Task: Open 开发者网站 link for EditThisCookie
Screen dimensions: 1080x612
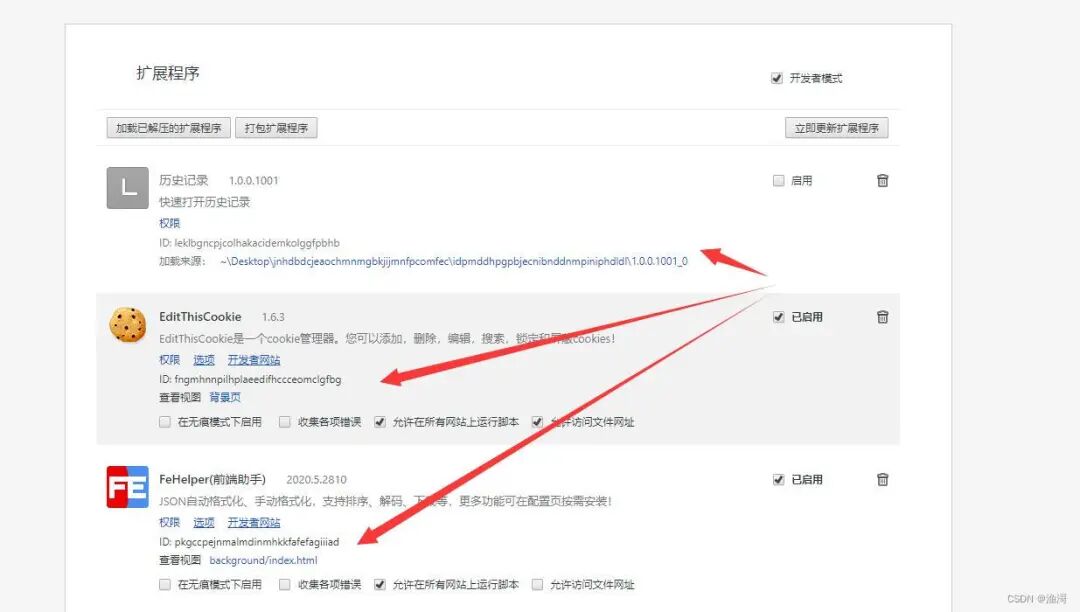Action: tap(254, 359)
